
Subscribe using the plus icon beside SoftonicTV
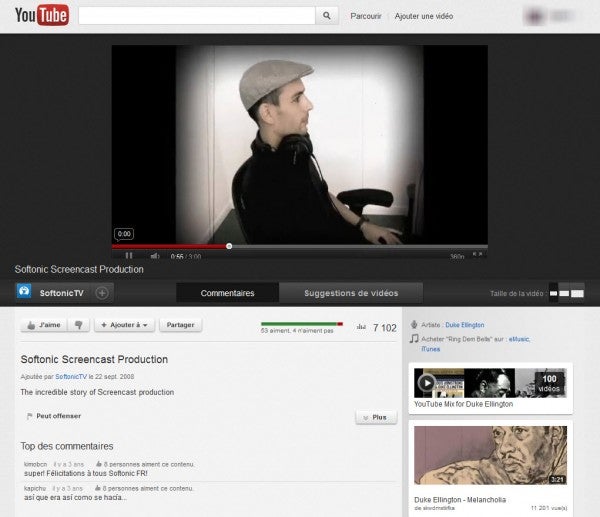(102, 293)
